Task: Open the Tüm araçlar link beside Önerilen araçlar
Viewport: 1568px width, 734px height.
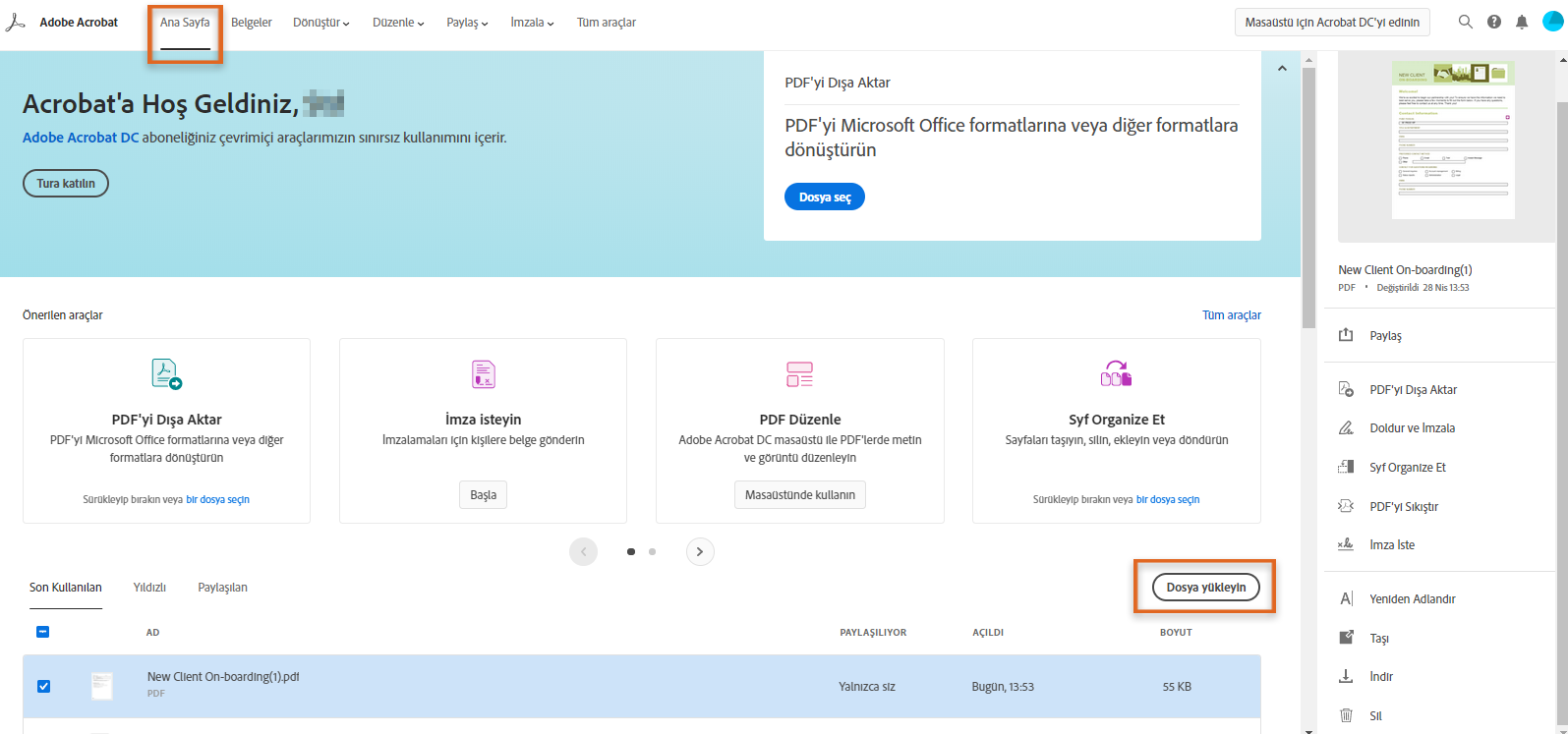Action: [1232, 315]
